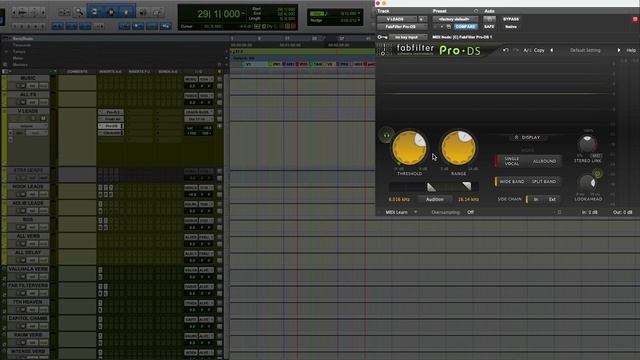Open the Grid value dropdown arrow
640x360 pixels.
pyautogui.click(x=359, y=13)
